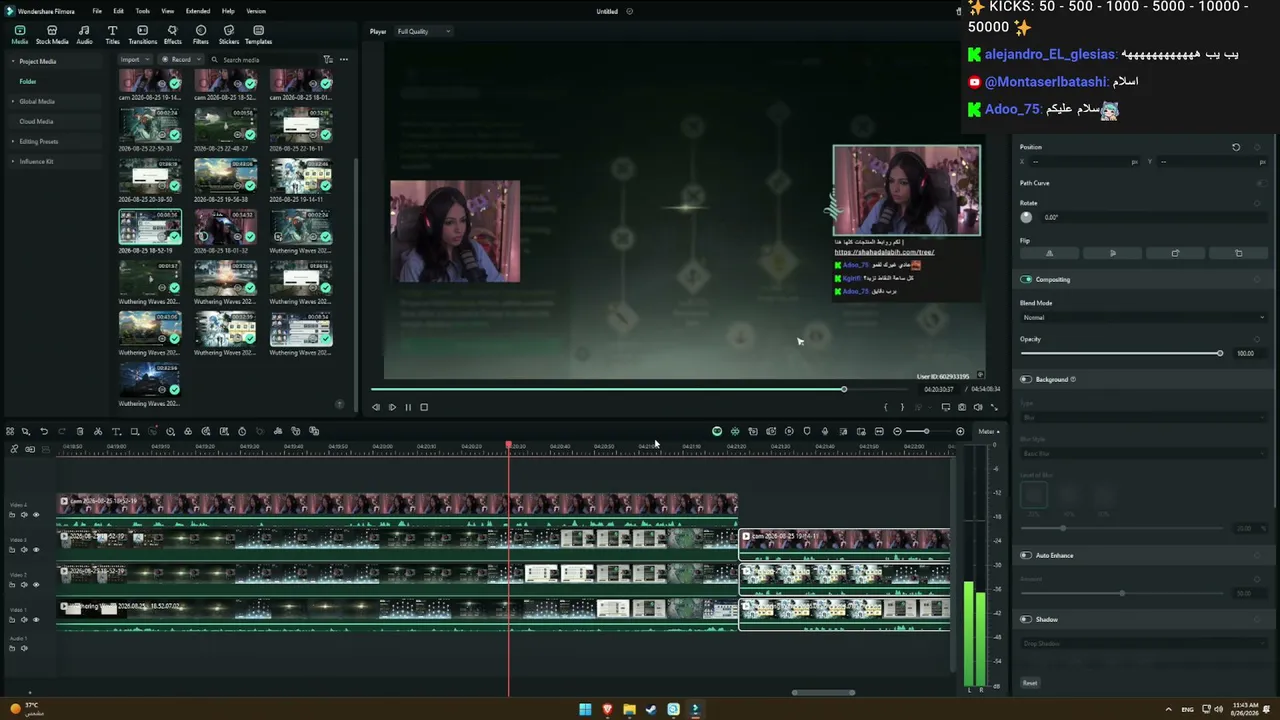Open the Tools menu
The image size is (1280, 720).
click(x=143, y=11)
